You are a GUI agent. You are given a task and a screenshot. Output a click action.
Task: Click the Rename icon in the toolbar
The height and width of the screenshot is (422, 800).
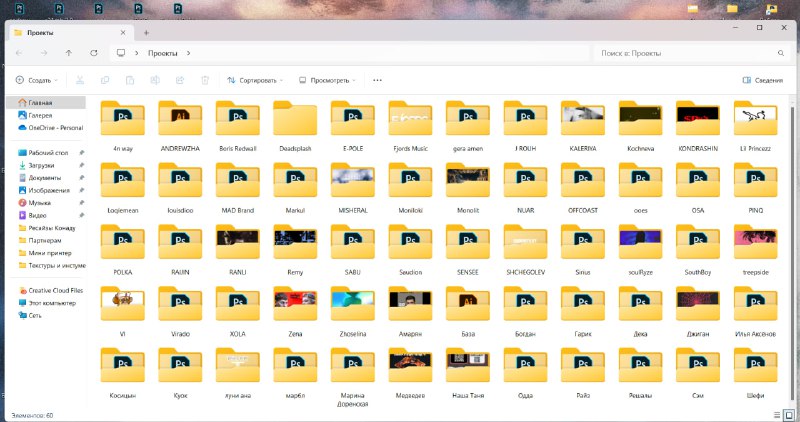pyautogui.click(x=155, y=80)
